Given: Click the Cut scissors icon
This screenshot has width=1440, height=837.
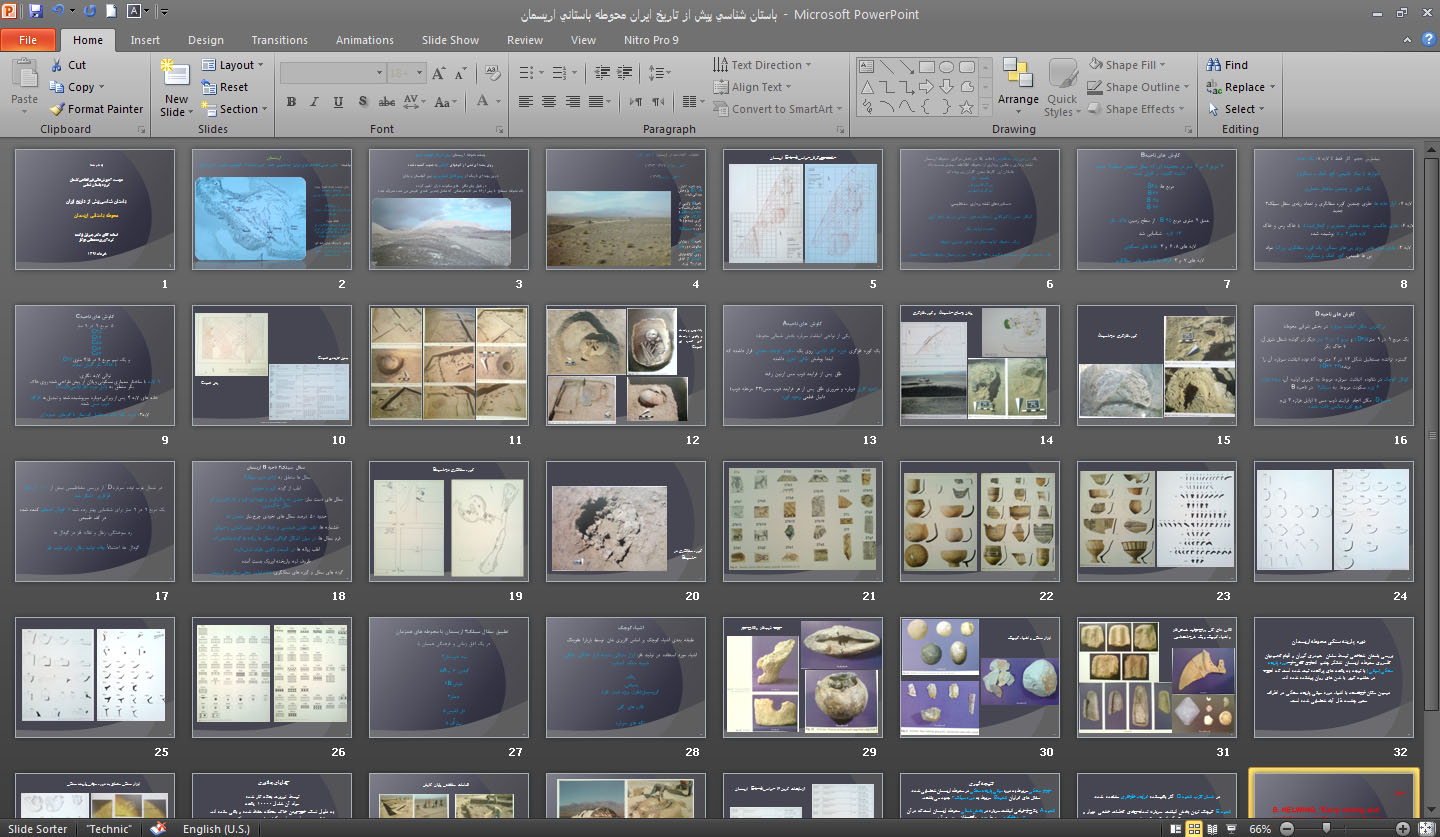Looking at the screenshot, I should (x=57, y=65).
